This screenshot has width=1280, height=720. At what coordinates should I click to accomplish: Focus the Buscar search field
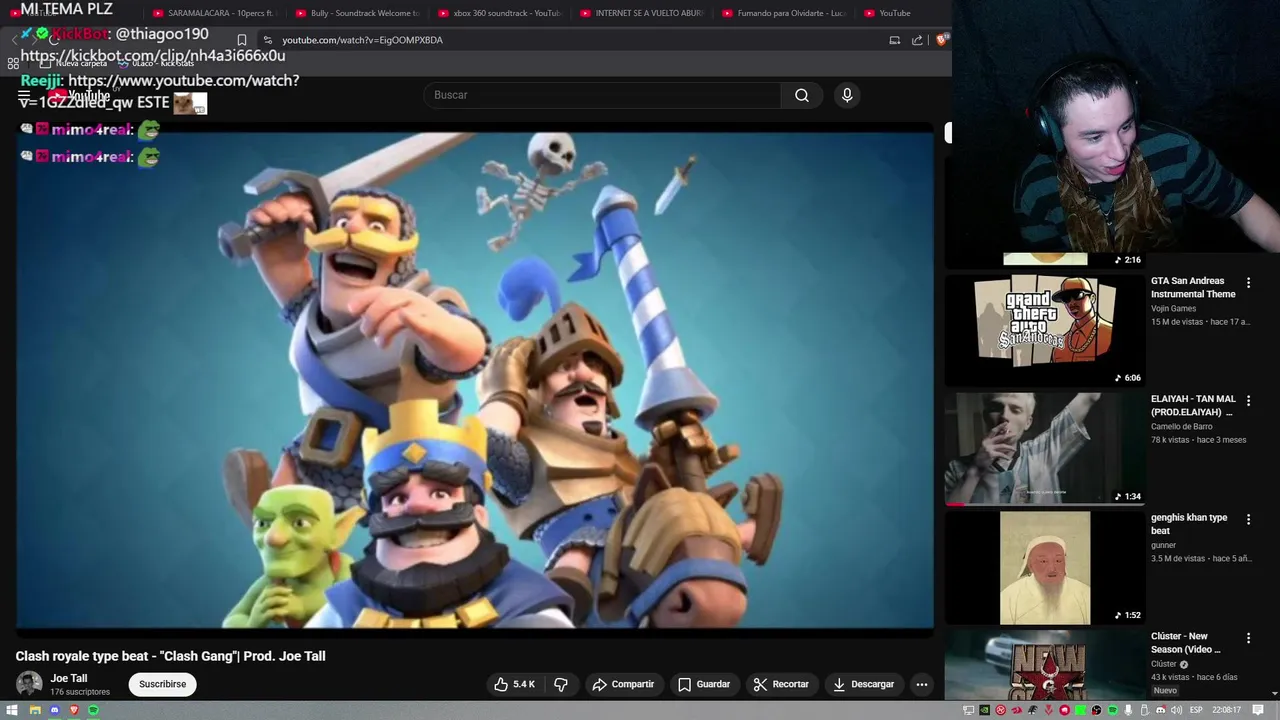[603, 95]
